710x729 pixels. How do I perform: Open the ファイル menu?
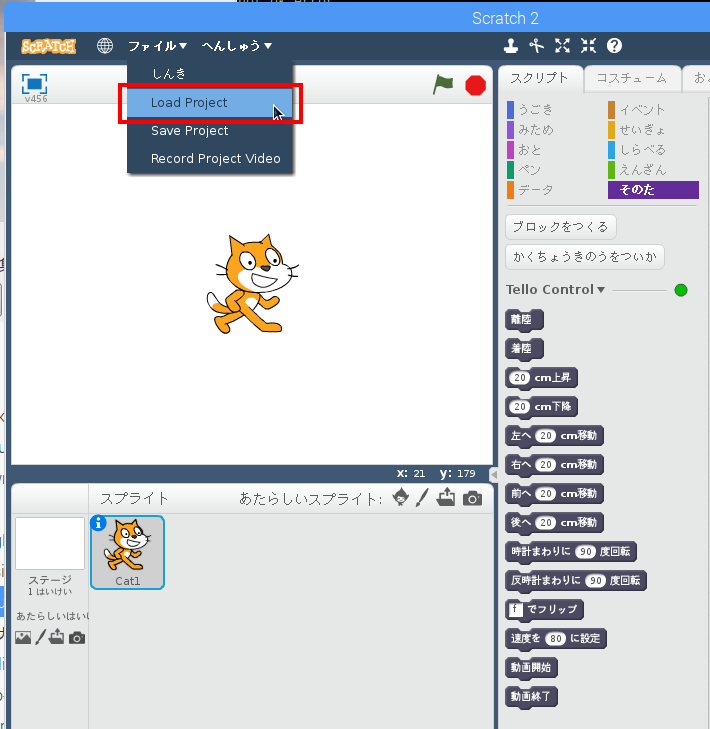157,46
